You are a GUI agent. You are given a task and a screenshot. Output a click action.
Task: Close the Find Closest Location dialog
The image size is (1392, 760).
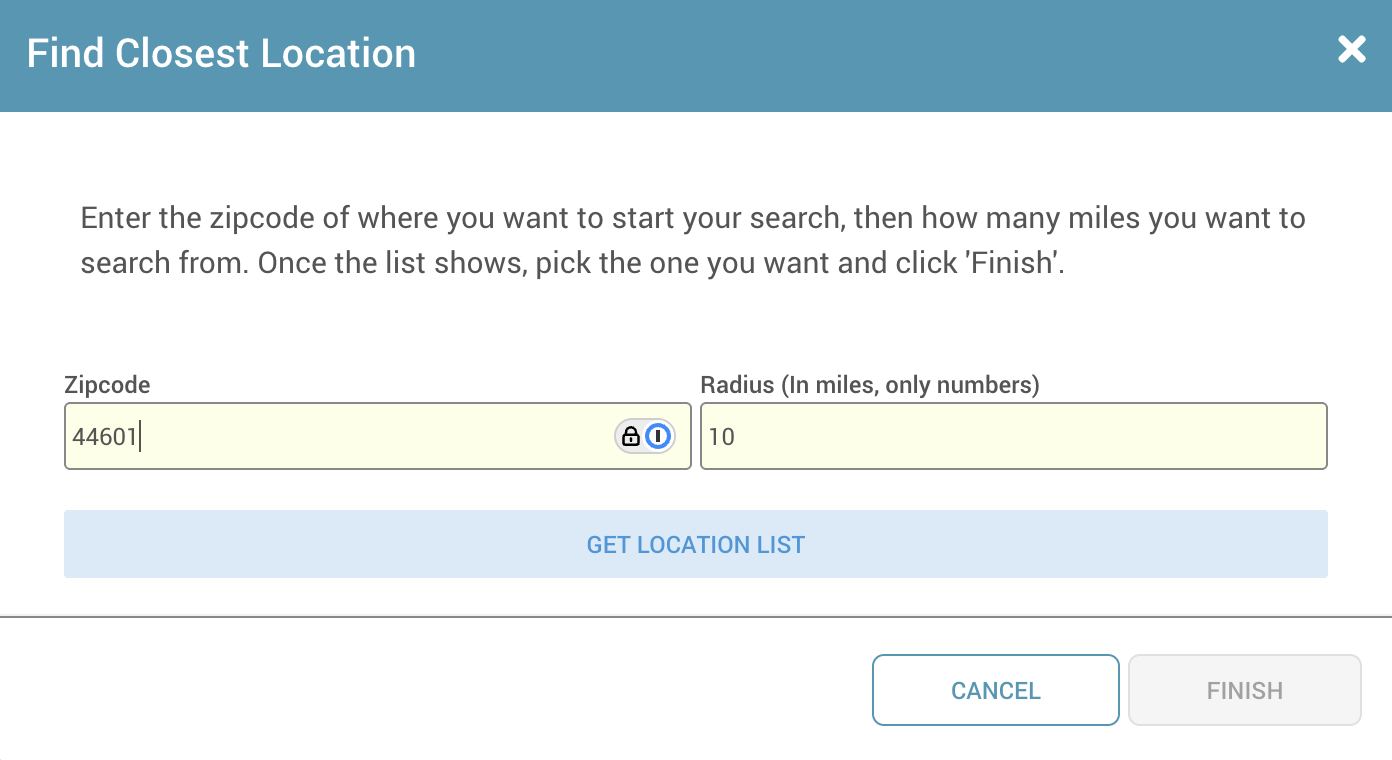(x=1351, y=49)
